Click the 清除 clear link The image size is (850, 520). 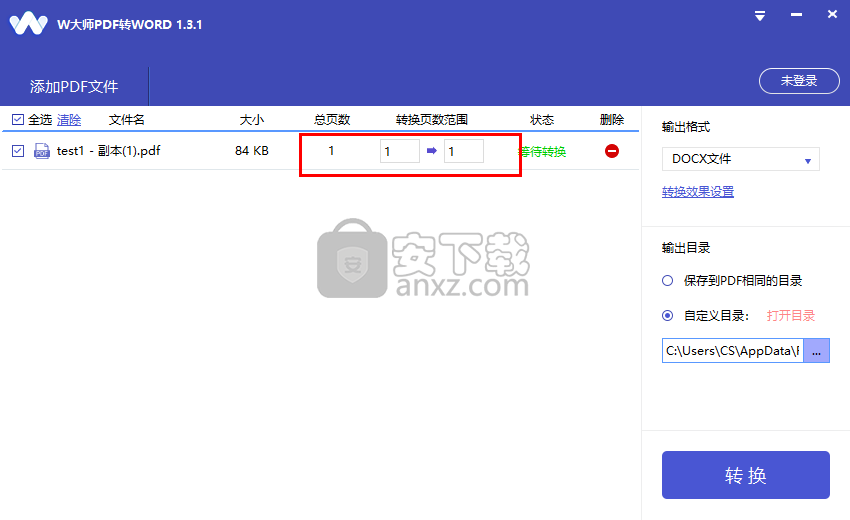point(69,120)
